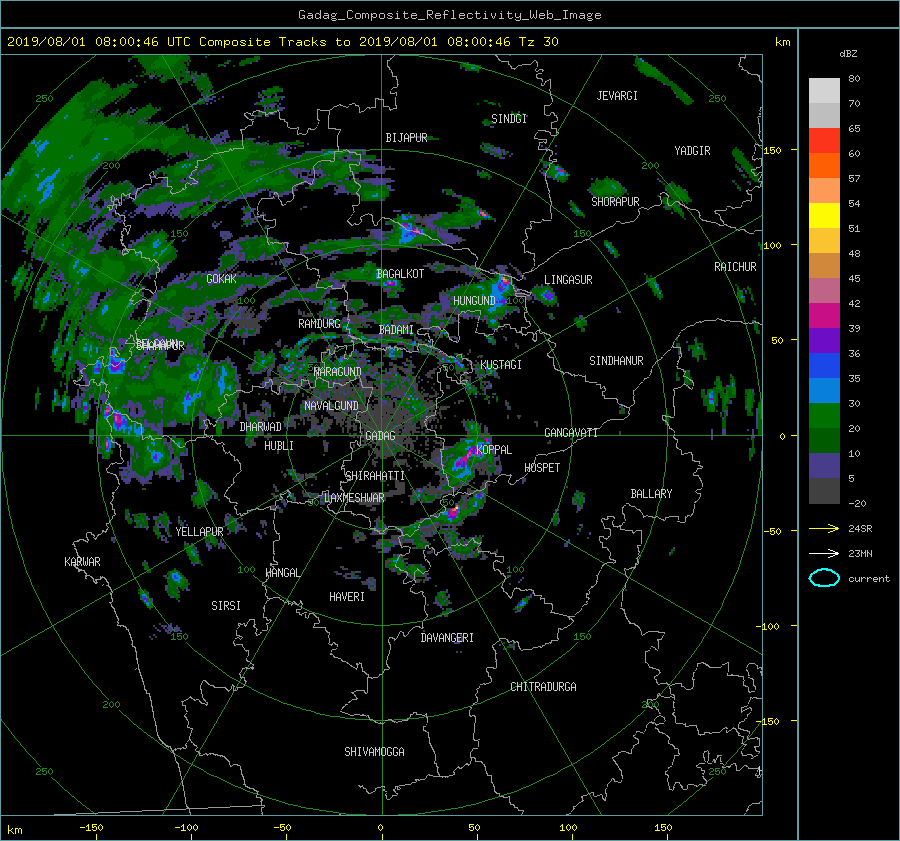Pick the bright yellow 51-54 dBZ swatch
Screen dimensions: 900x841
pyautogui.click(x=824, y=216)
